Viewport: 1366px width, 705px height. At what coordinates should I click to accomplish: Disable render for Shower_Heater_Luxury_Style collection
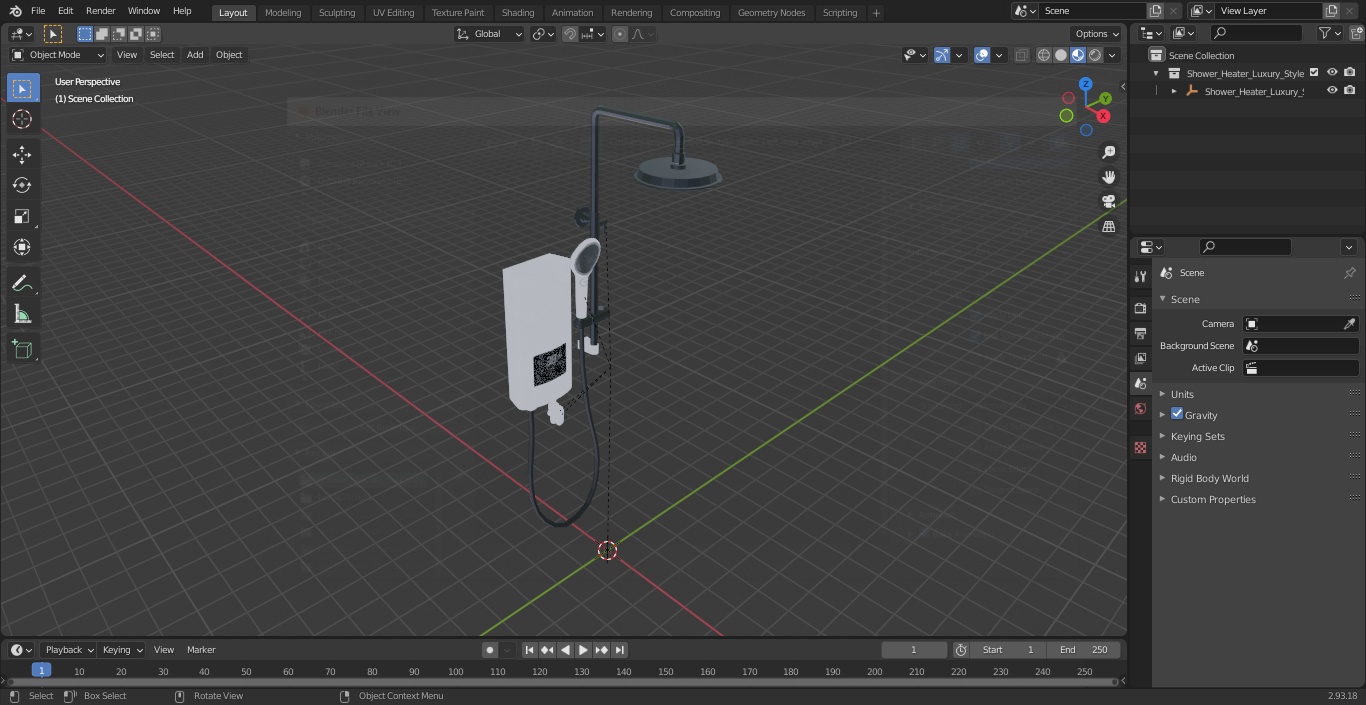pos(1350,73)
